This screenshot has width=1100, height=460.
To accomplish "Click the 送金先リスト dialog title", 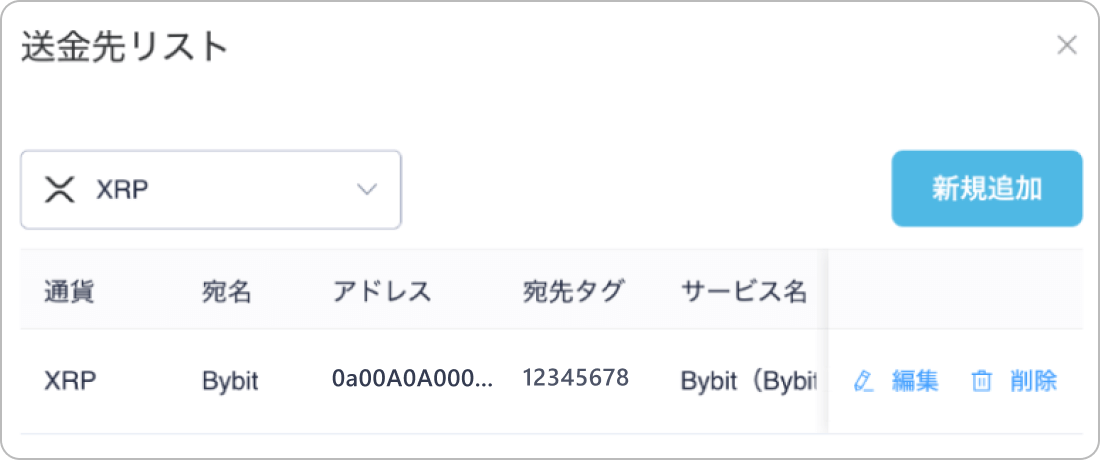I will pos(125,48).
